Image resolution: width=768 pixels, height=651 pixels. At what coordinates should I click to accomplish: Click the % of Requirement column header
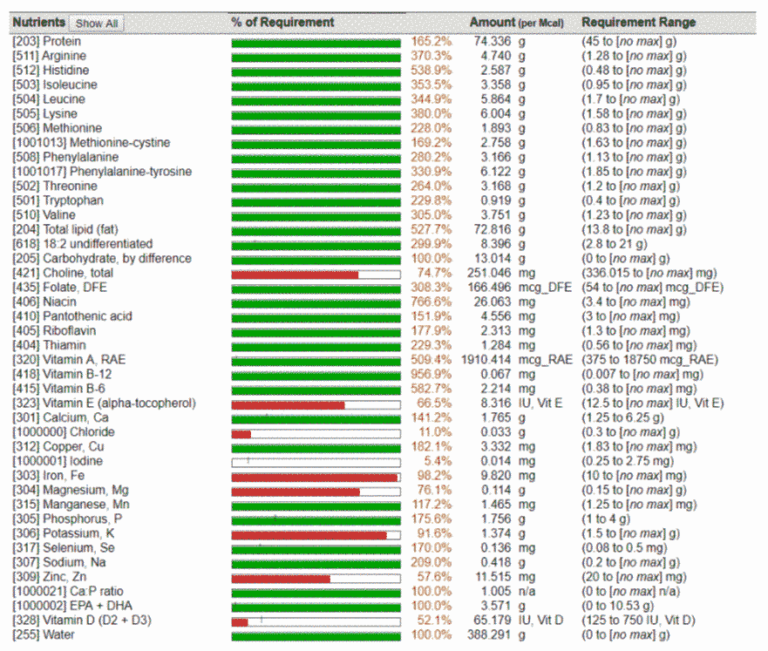(x=283, y=22)
